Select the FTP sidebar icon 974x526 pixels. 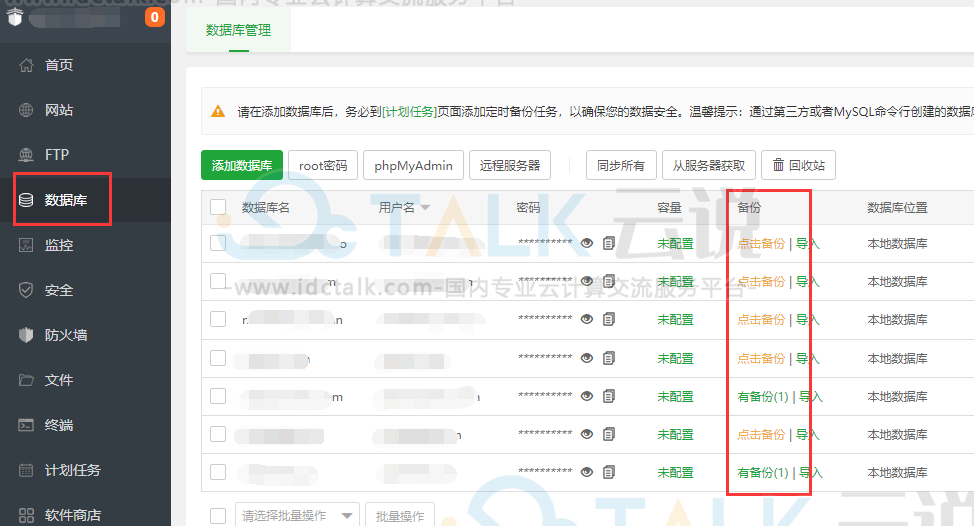(27, 155)
